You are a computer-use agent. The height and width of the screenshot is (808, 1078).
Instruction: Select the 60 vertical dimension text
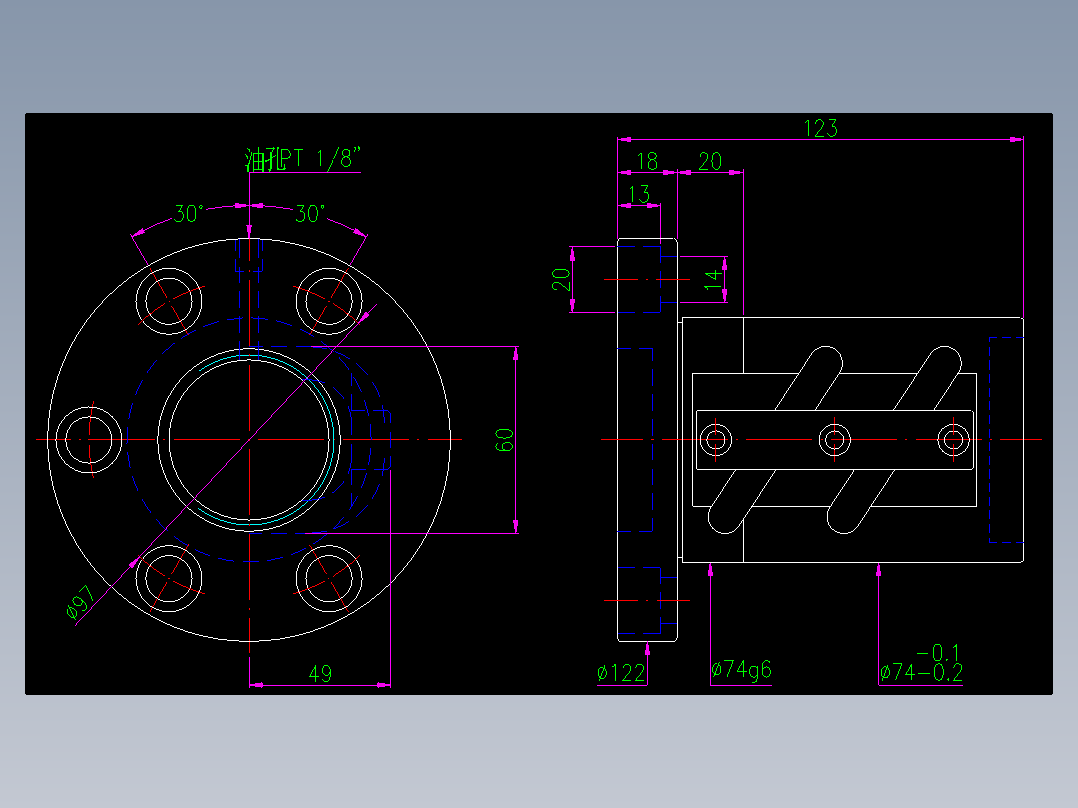(x=505, y=440)
